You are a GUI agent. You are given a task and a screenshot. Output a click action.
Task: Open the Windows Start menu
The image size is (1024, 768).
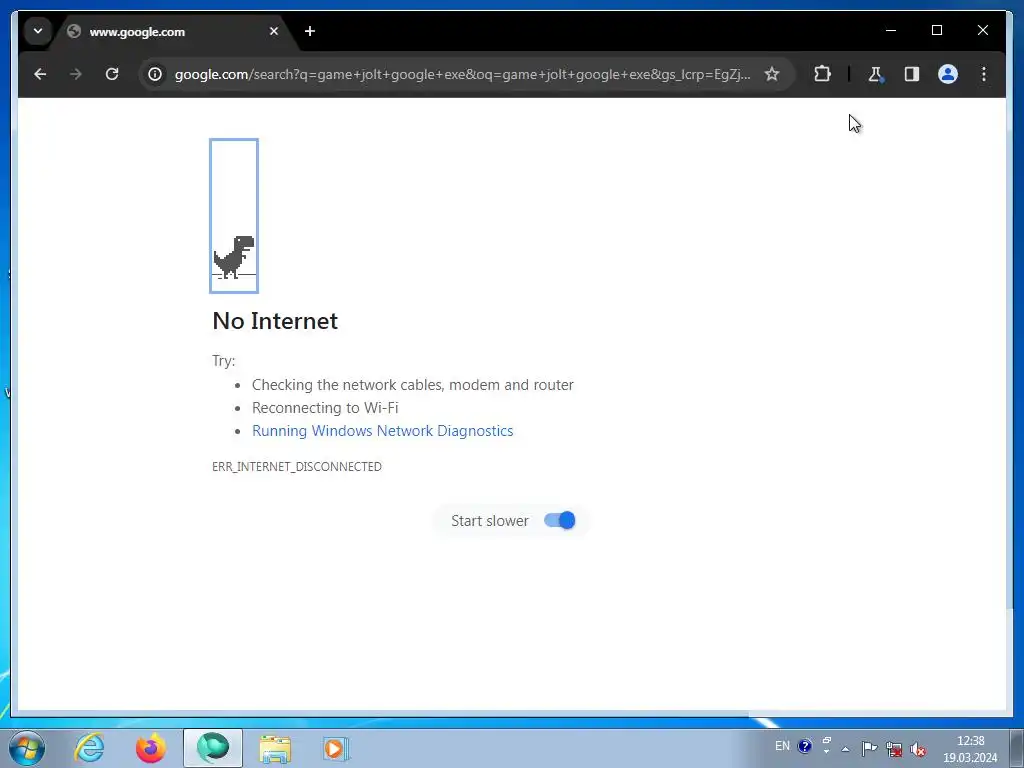pyautogui.click(x=27, y=748)
